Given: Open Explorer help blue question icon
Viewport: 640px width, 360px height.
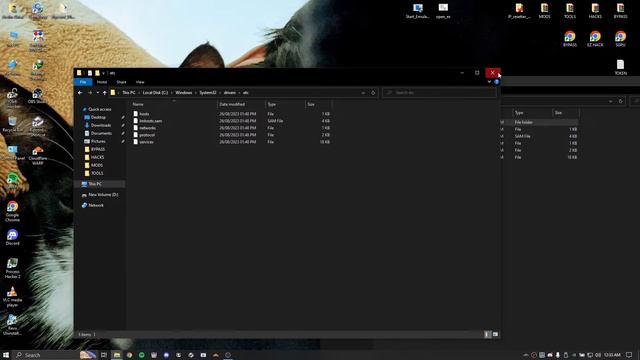Looking at the screenshot, I should click(x=496, y=82).
